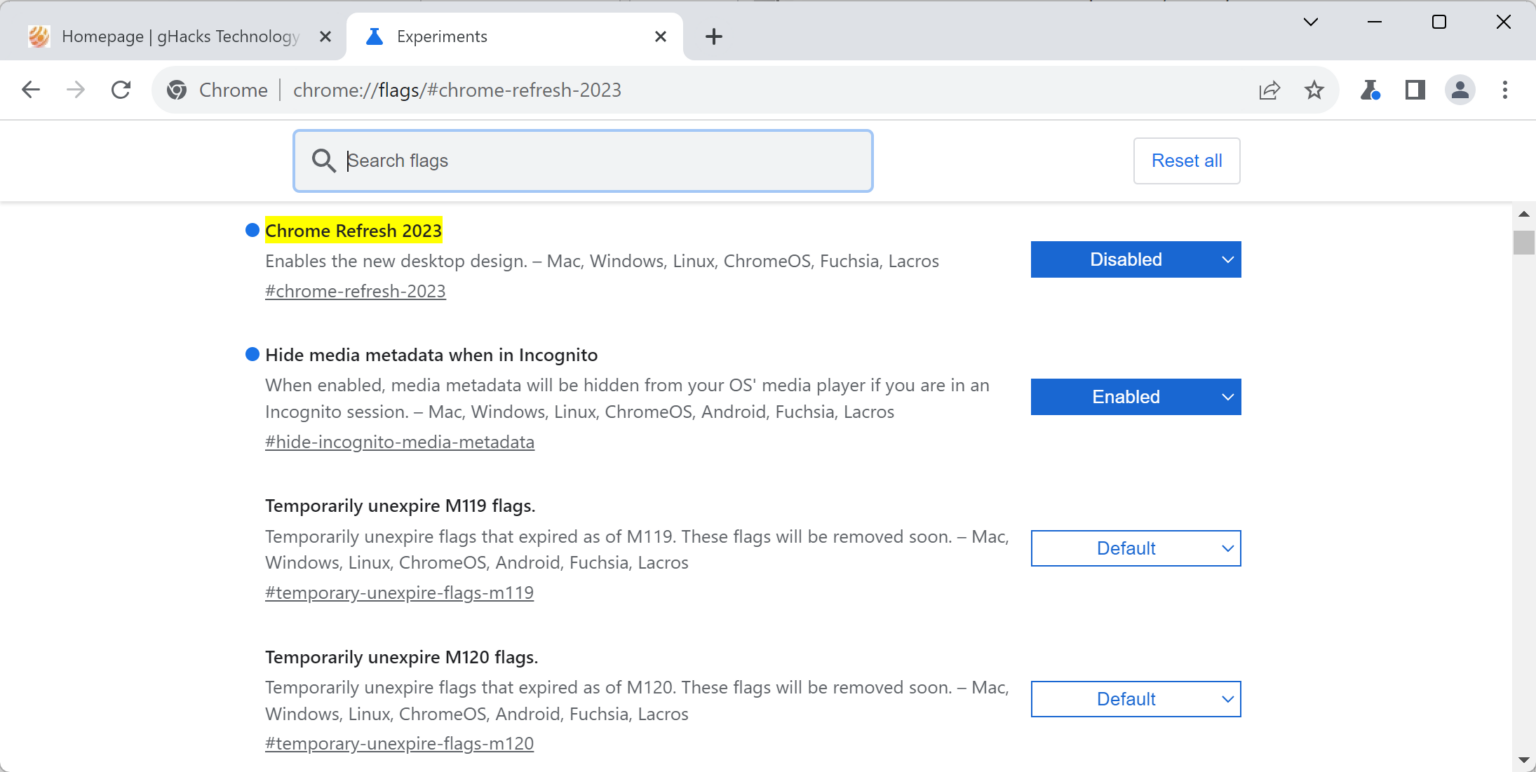Screen dimensions: 1536x772
Task: Open the #hide-incognito-media-metadata link
Action: pos(399,441)
